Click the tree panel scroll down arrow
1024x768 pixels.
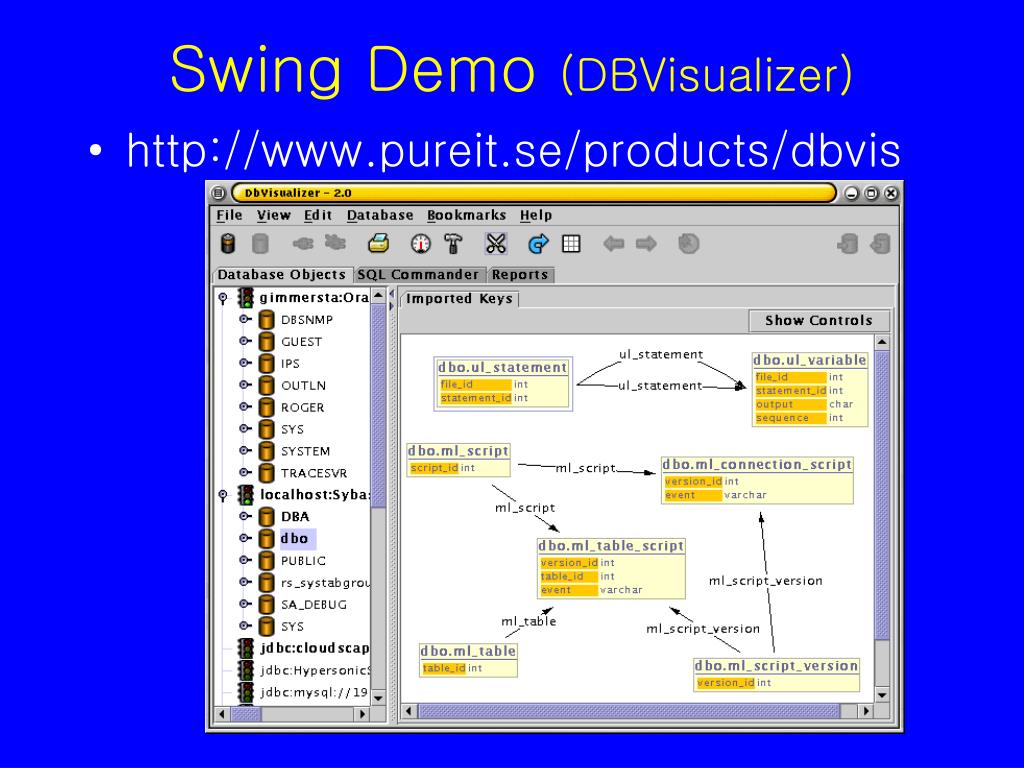378,698
